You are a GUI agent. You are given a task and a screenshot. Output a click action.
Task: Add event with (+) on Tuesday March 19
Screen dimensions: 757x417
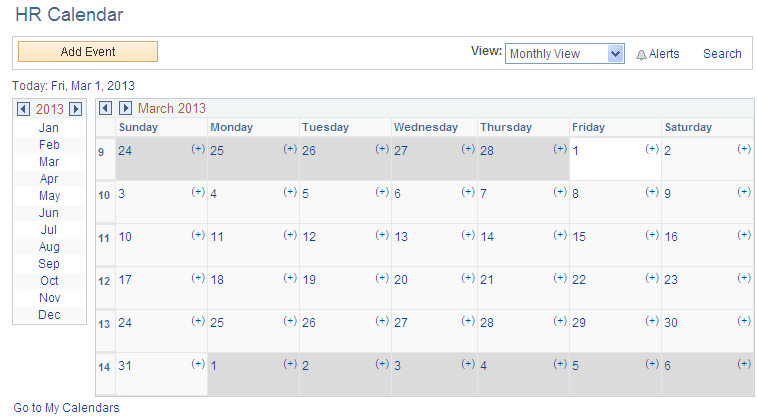tap(382, 278)
